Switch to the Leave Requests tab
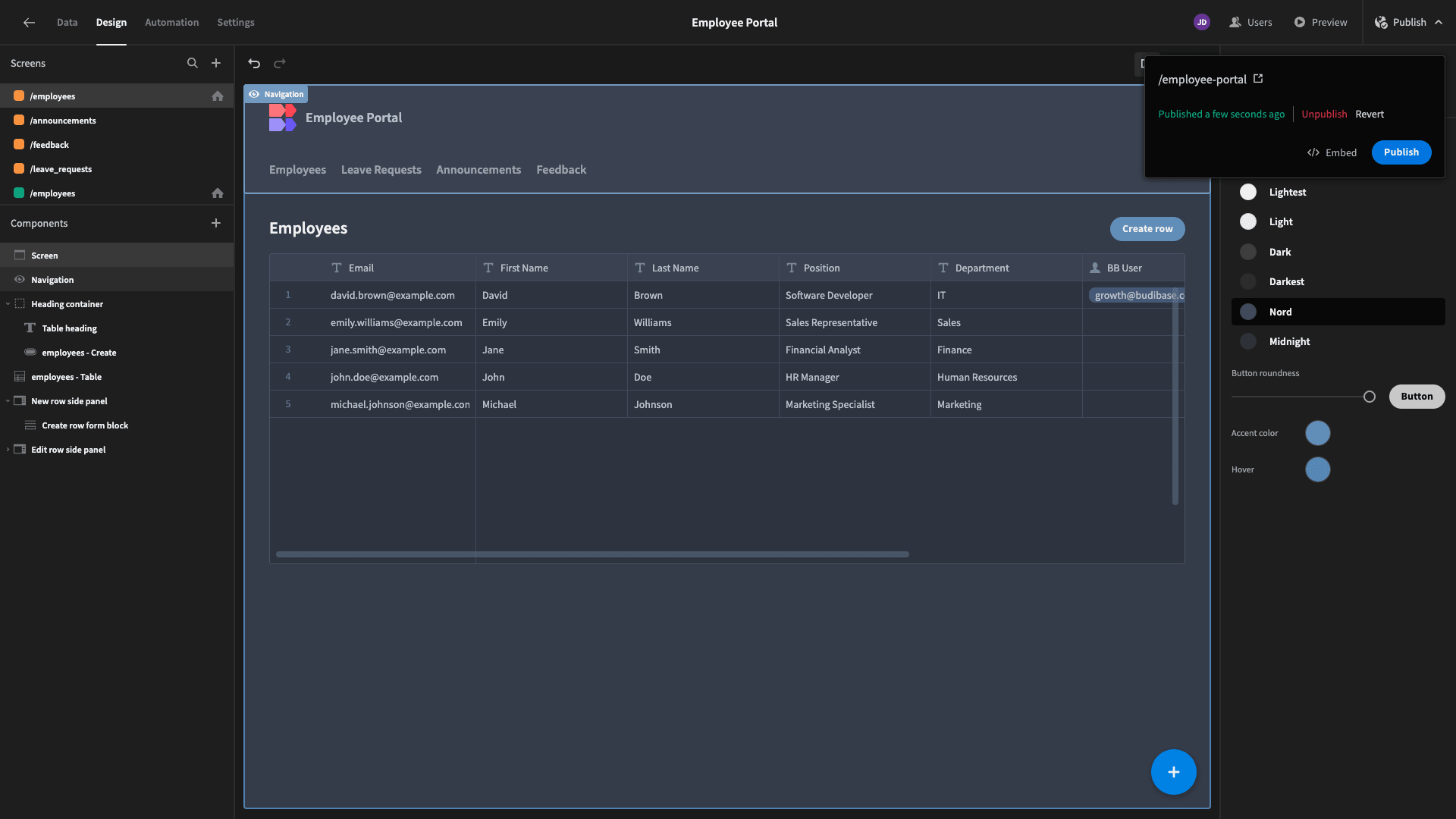The width and height of the screenshot is (1456, 819). tap(381, 169)
